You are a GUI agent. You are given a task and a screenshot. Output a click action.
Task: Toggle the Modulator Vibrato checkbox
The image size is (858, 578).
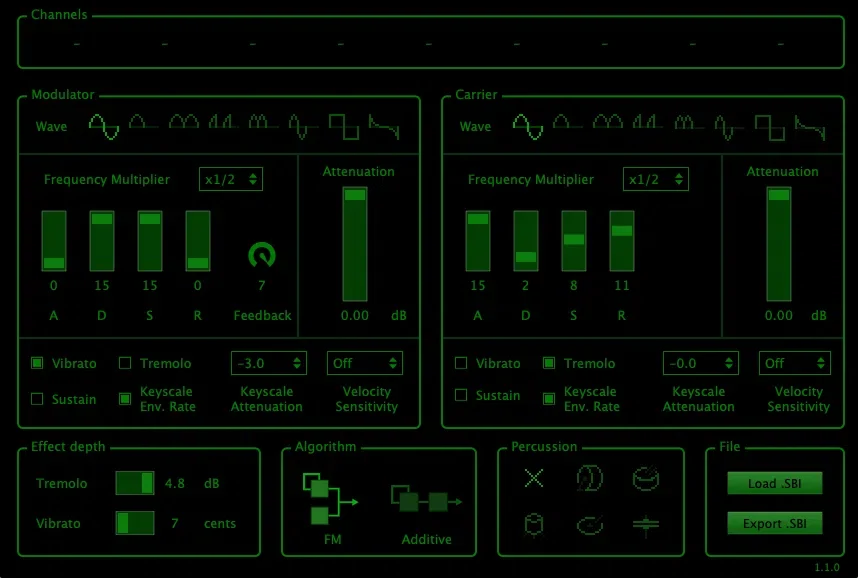click(37, 363)
